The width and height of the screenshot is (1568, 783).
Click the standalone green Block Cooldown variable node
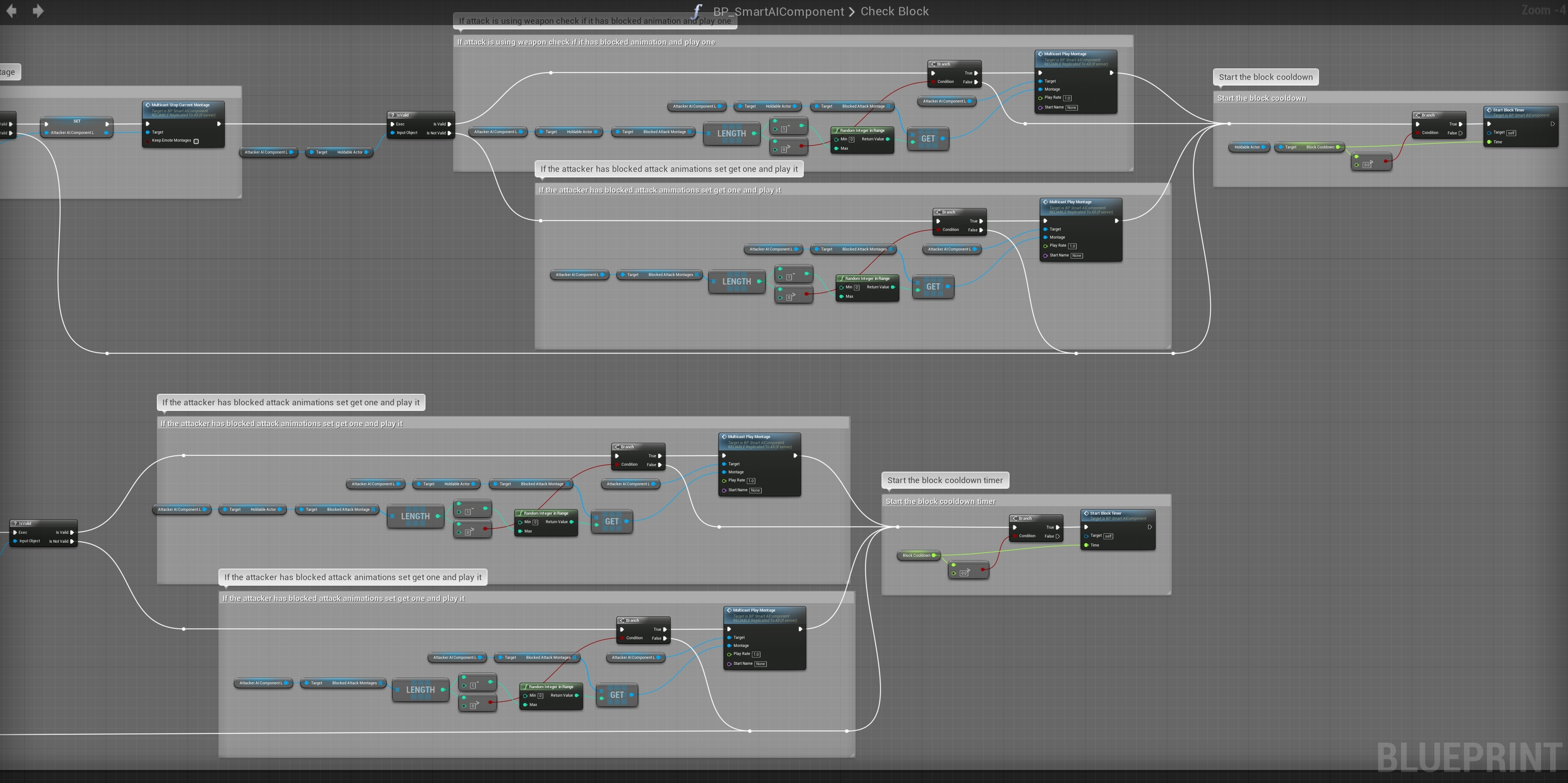pyautogui.click(x=917, y=555)
